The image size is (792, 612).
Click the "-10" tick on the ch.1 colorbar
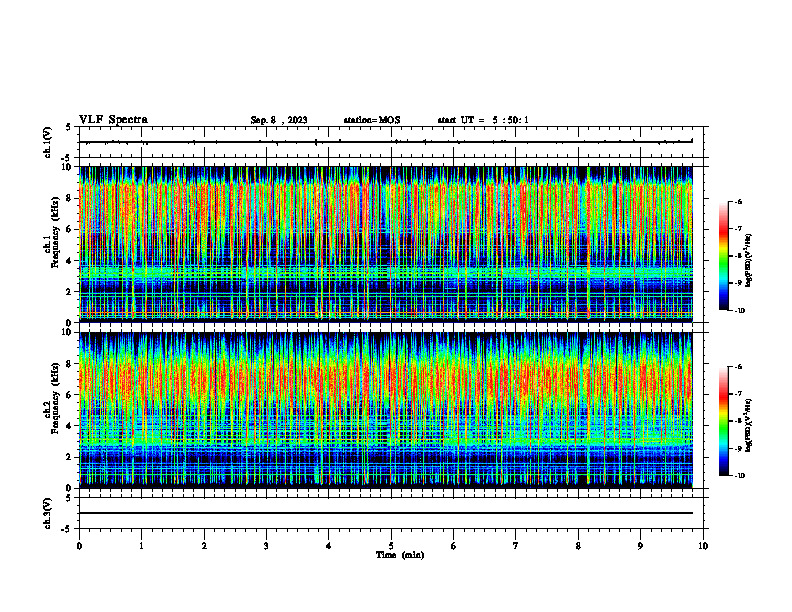coord(740,311)
